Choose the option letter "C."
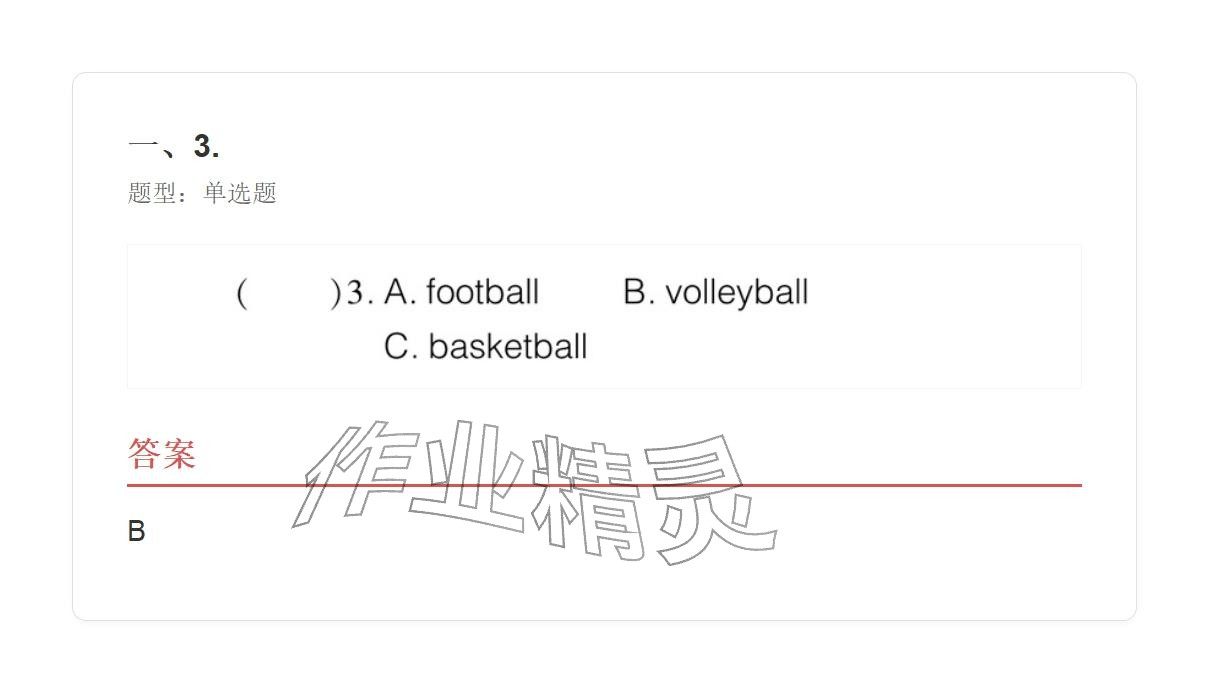This screenshot has width=1209, height=693. point(401,347)
